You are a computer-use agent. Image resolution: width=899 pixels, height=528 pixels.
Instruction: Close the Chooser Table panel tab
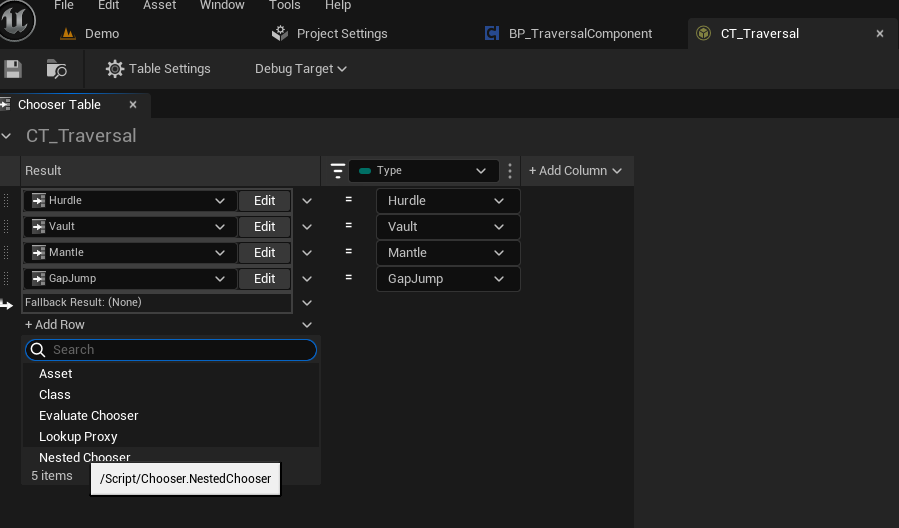[x=133, y=105]
